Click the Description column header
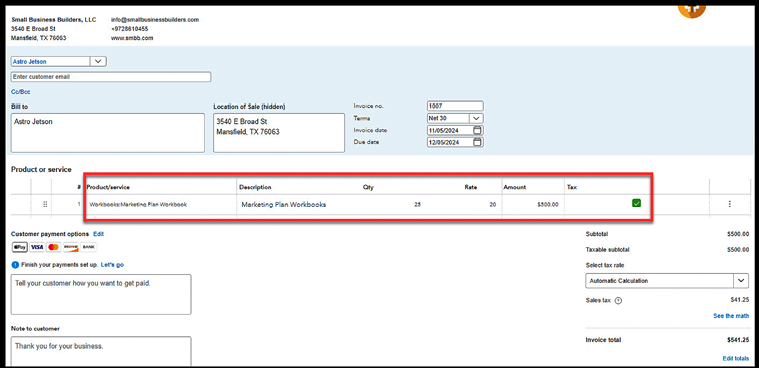 coord(255,187)
